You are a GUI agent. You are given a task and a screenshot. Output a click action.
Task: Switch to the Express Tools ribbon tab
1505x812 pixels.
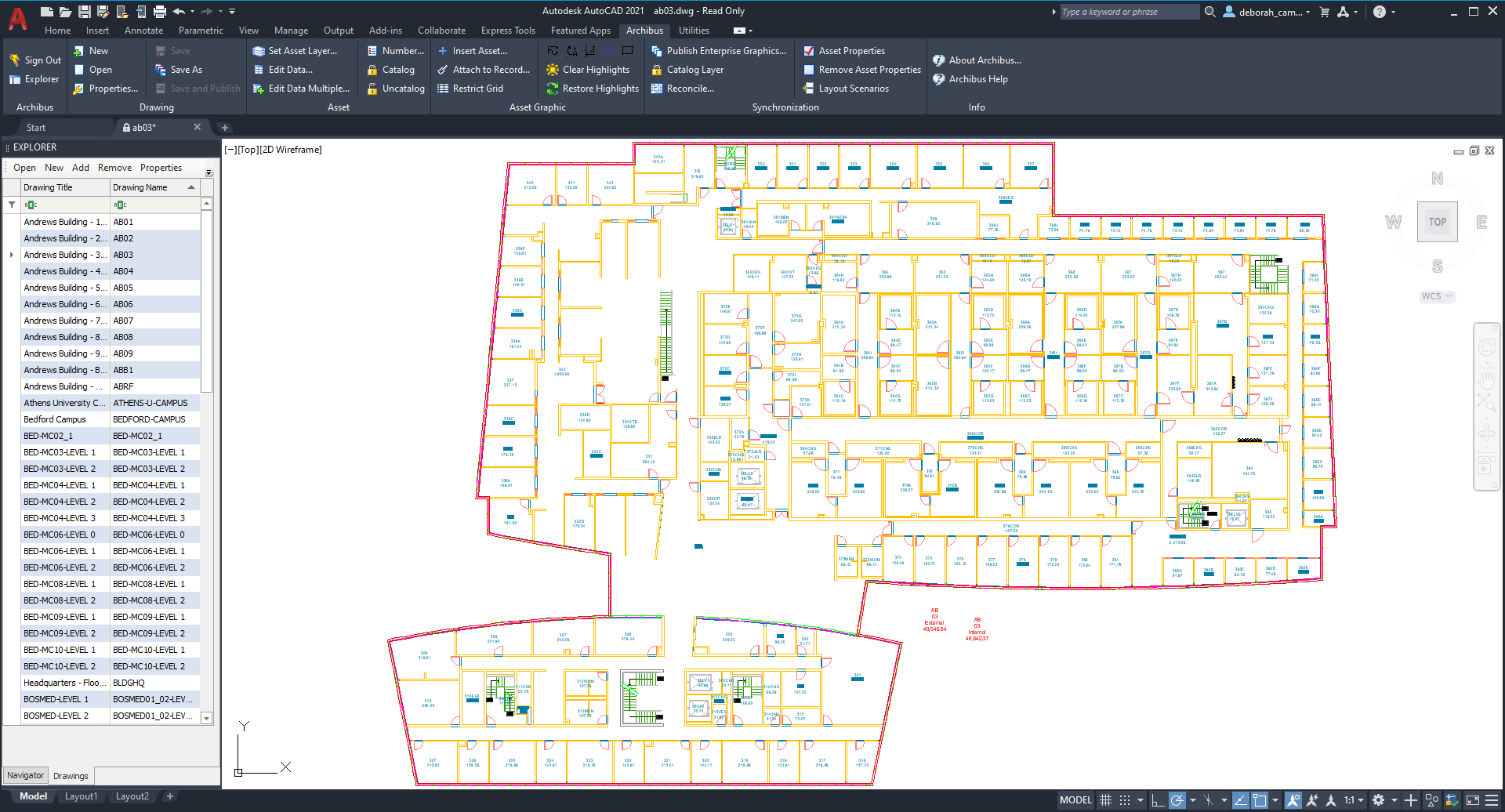tap(508, 31)
